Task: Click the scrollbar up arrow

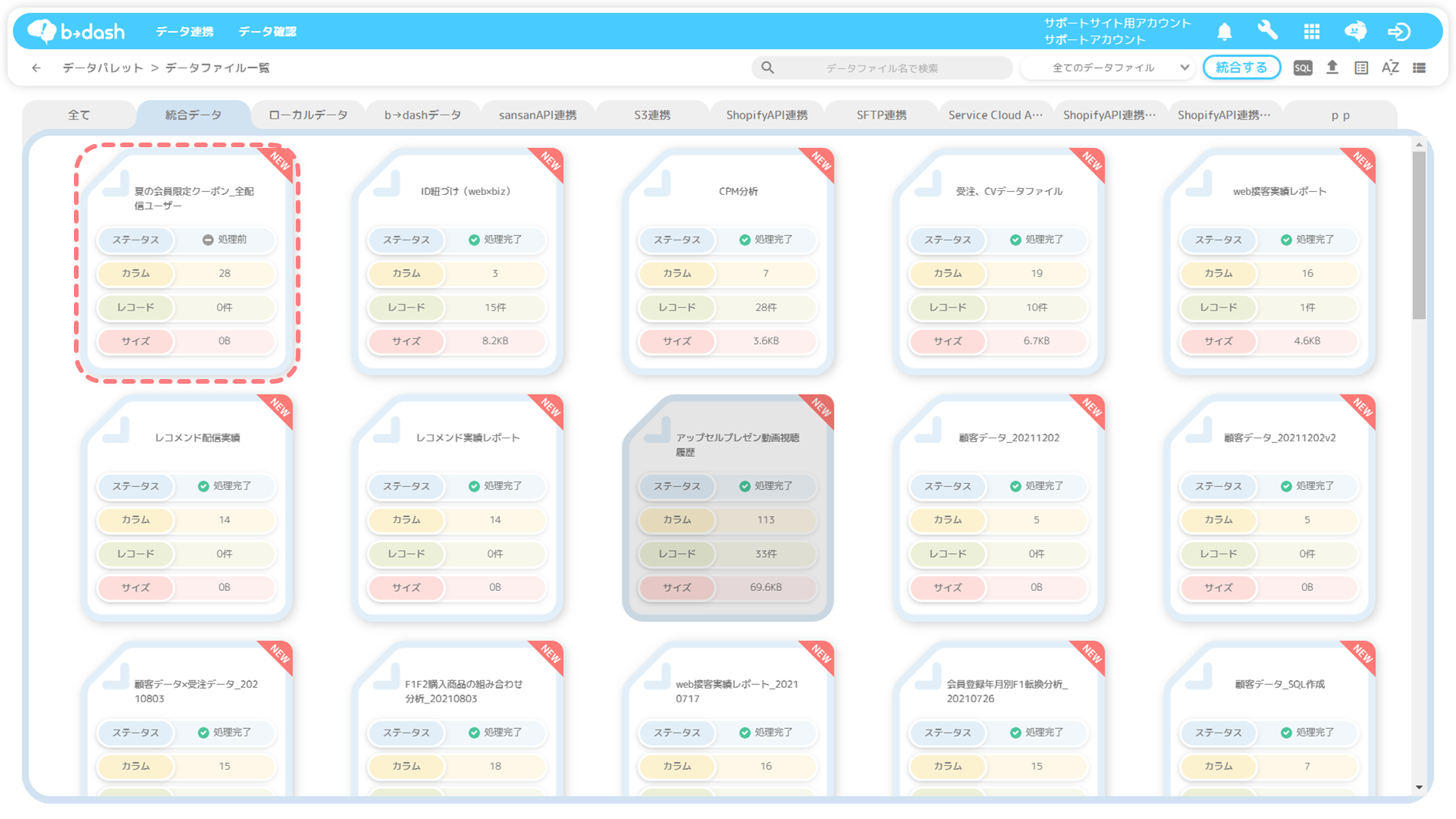Action: click(1419, 144)
